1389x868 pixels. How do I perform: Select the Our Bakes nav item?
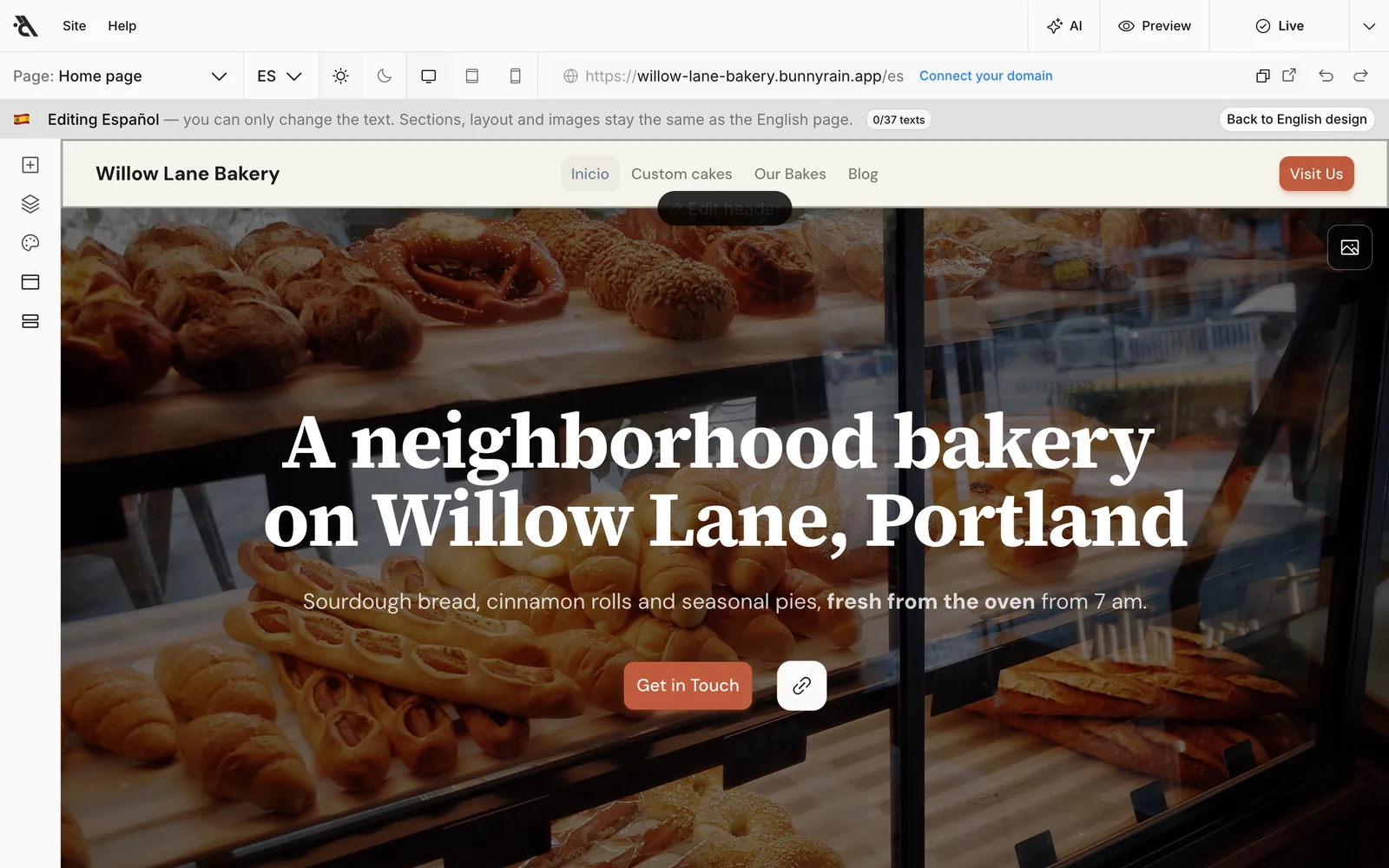(x=790, y=174)
